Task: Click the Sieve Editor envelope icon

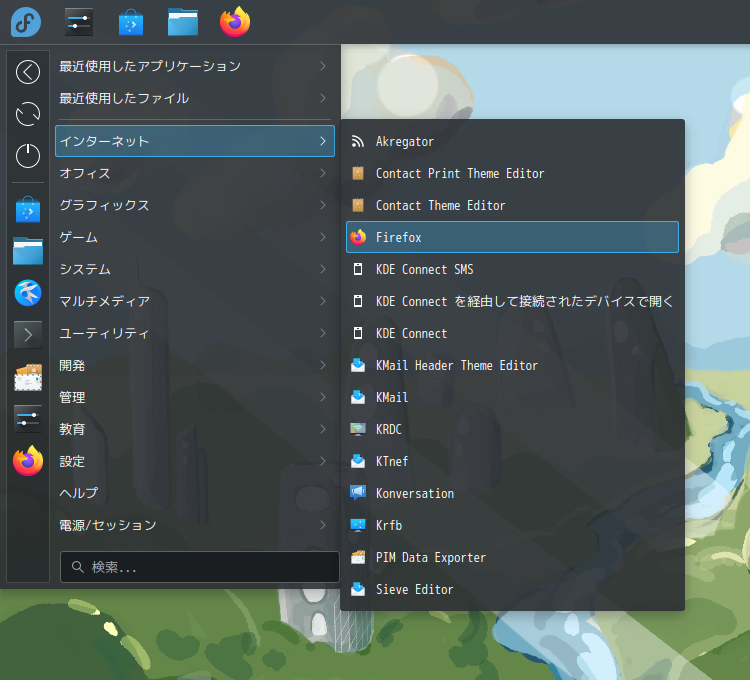Action: (358, 589)
